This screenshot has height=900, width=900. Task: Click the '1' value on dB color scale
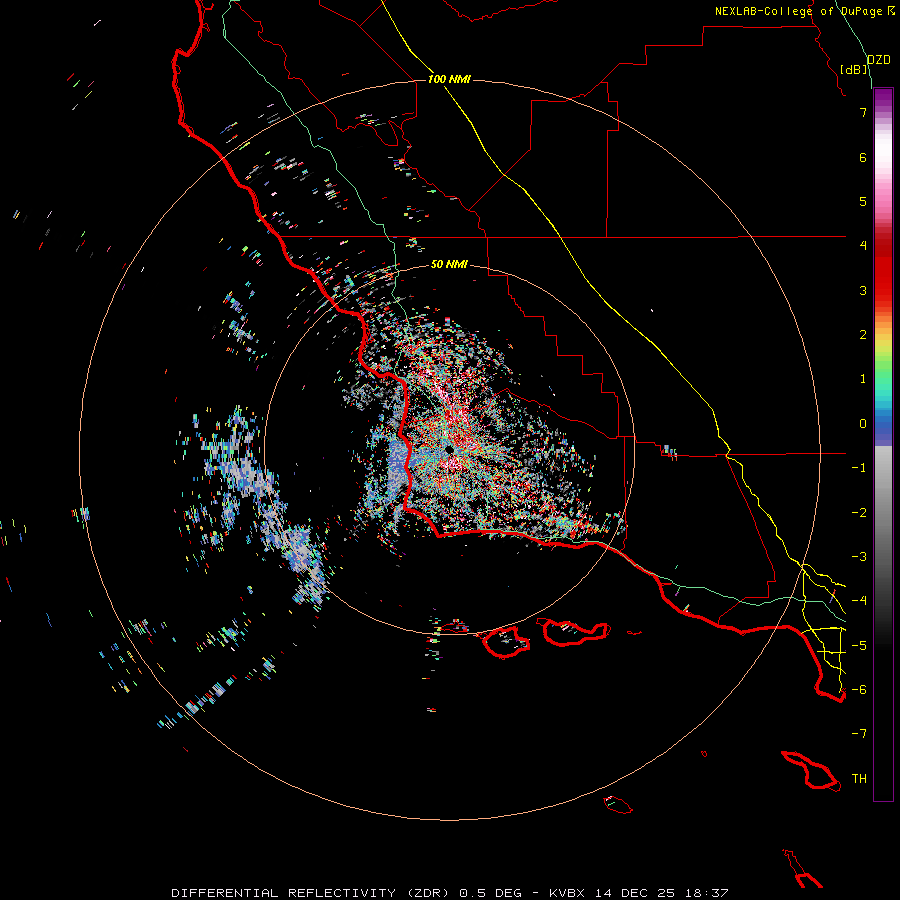point(863,379)
